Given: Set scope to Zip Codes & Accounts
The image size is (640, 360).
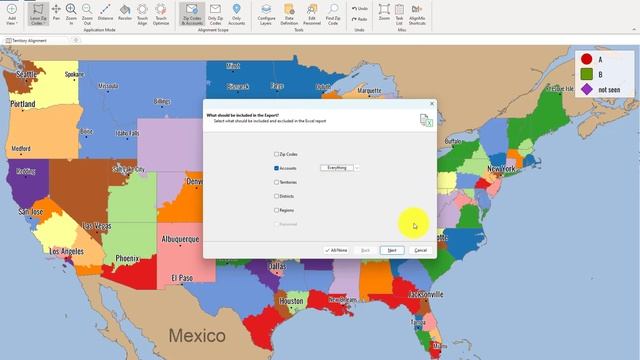Looking at the screenshot, I should click(x=192, y=15).
